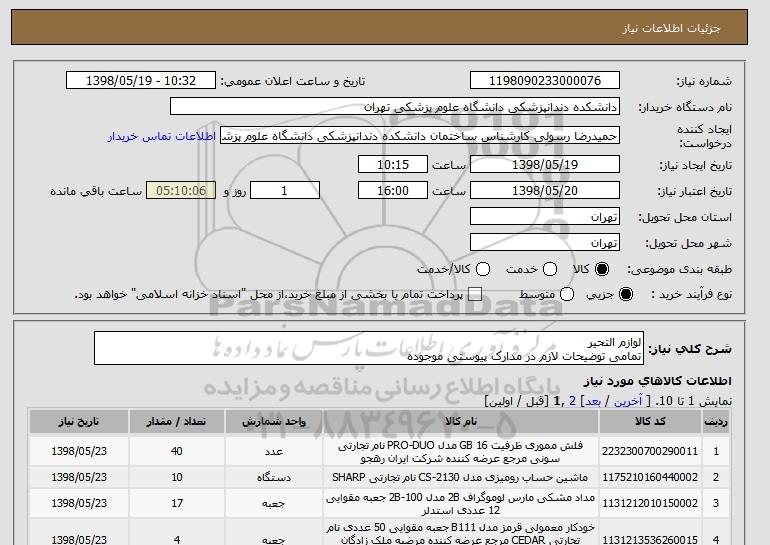Click the delivery city field تهران

[x=545, y=243]
